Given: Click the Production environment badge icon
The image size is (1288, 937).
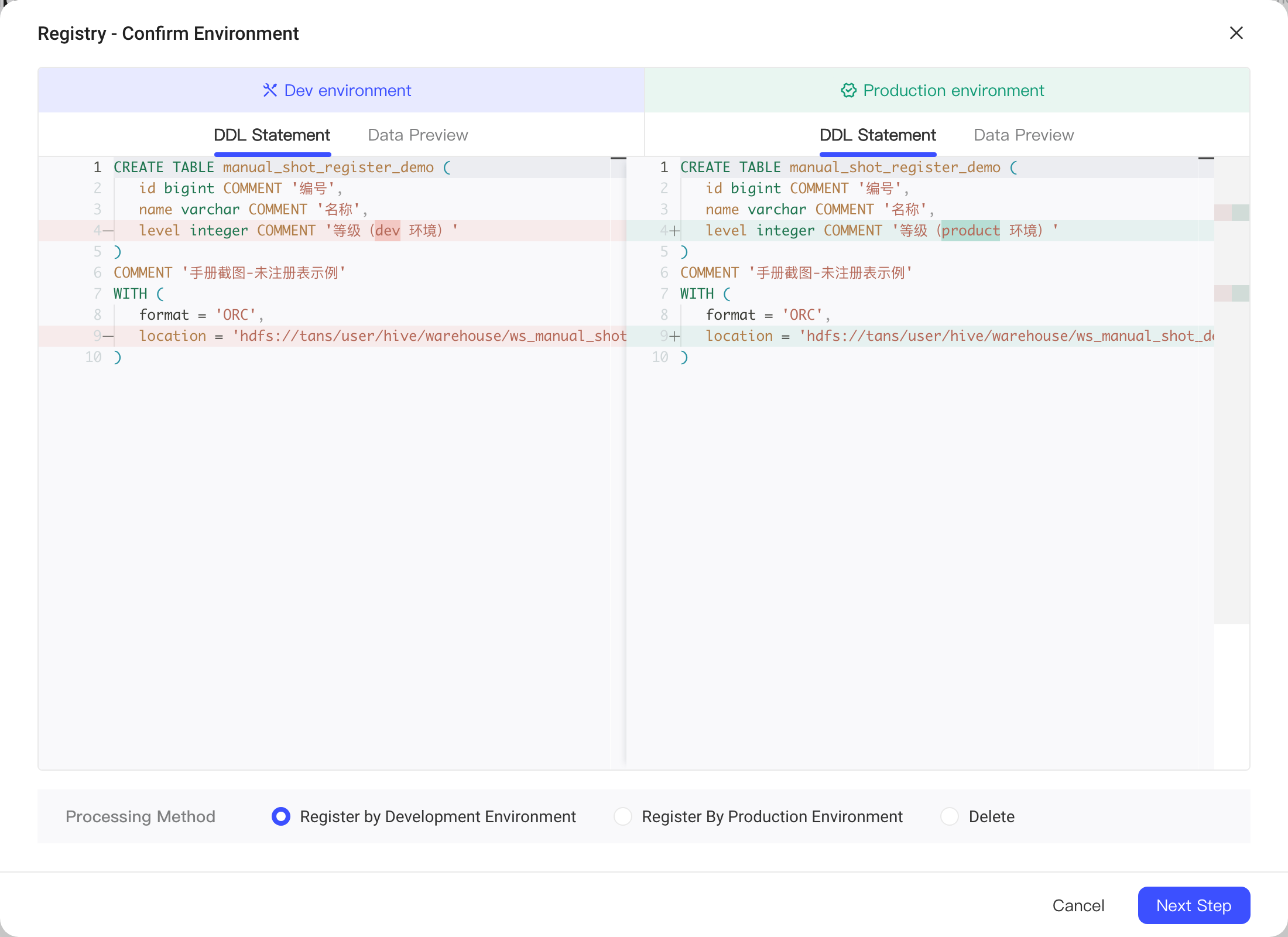Looking at the screenshot, I should 848,90.
